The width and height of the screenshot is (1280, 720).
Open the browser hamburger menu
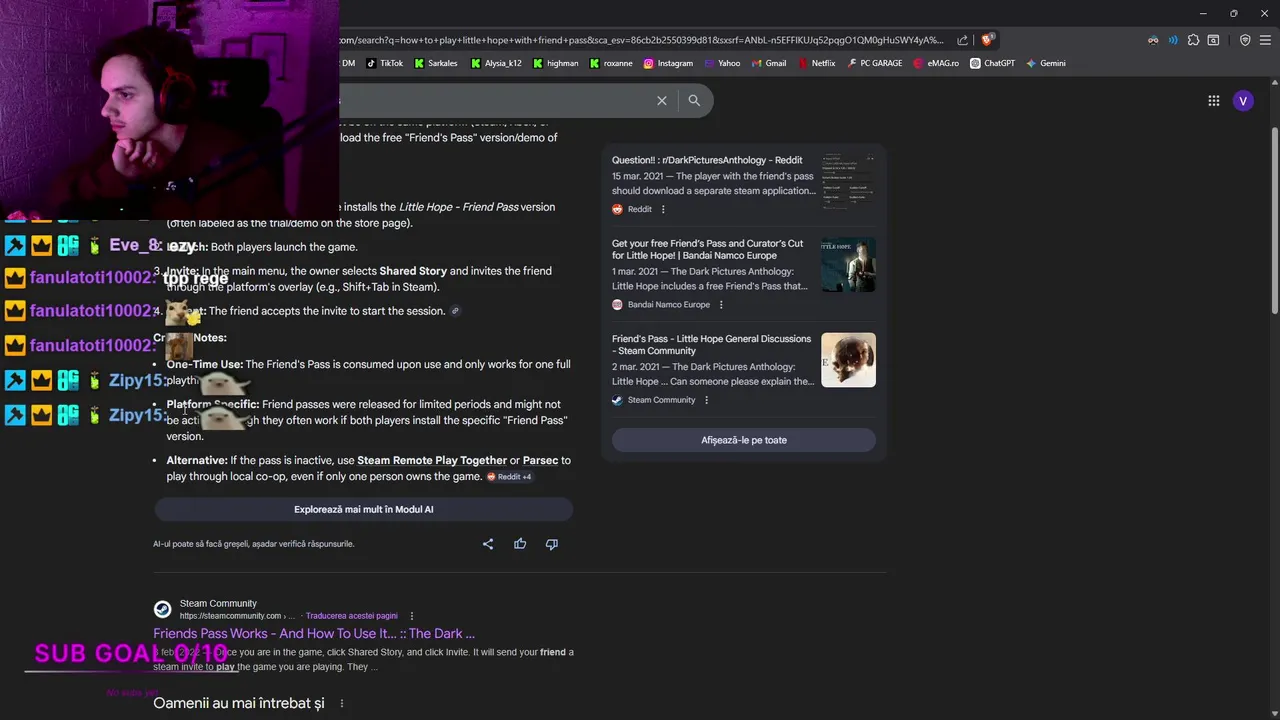click(1264, 40)
